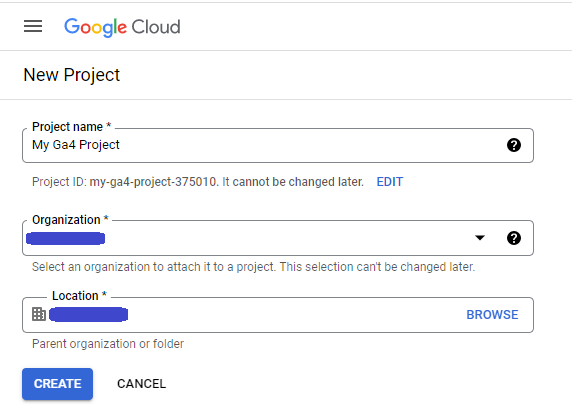The height and width of the screenshot is (412, 572).
Task: Click the redacted Location value
Action: (88, 315)
